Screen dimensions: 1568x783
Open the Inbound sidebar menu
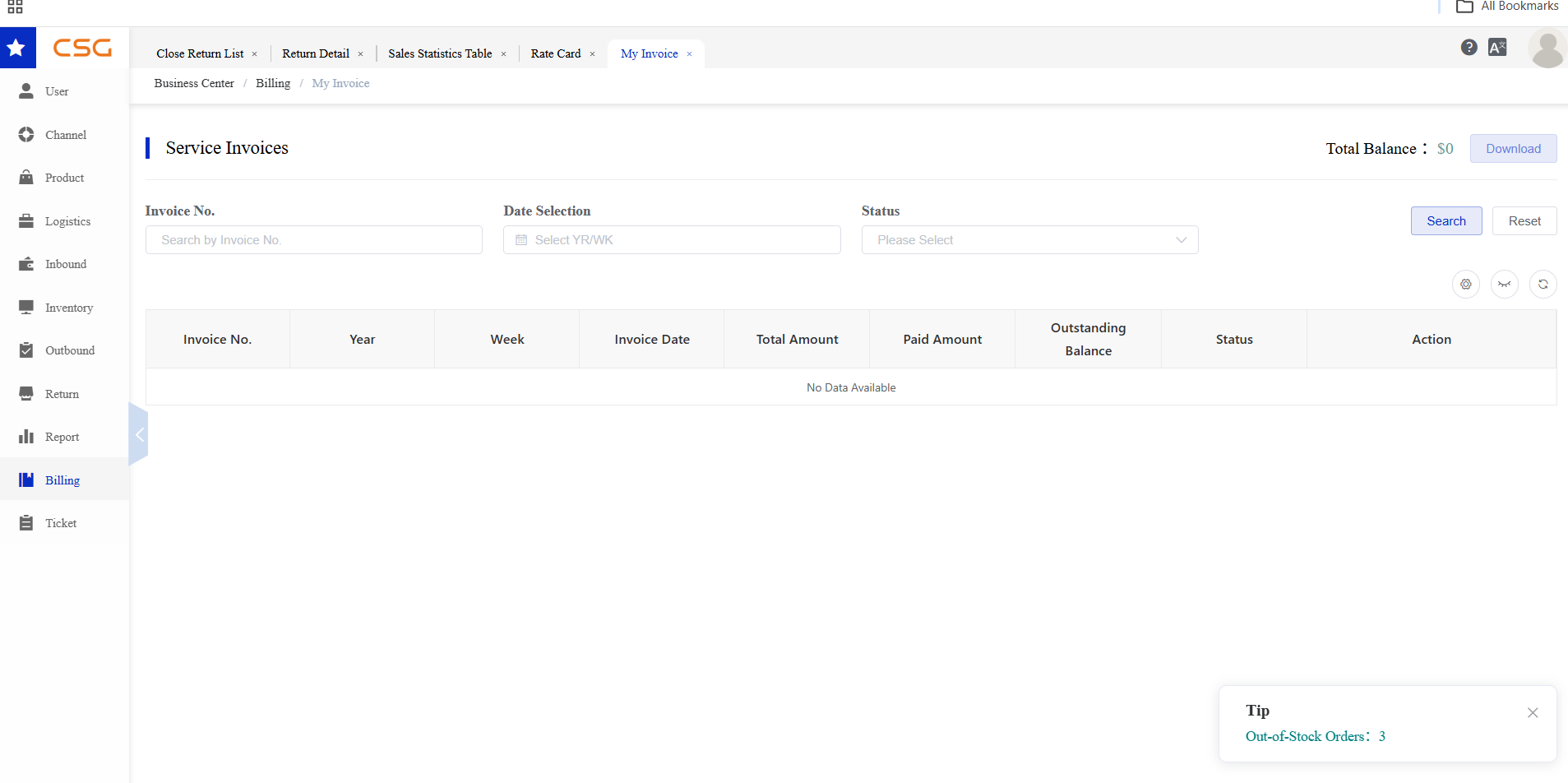tap(64, 264)
